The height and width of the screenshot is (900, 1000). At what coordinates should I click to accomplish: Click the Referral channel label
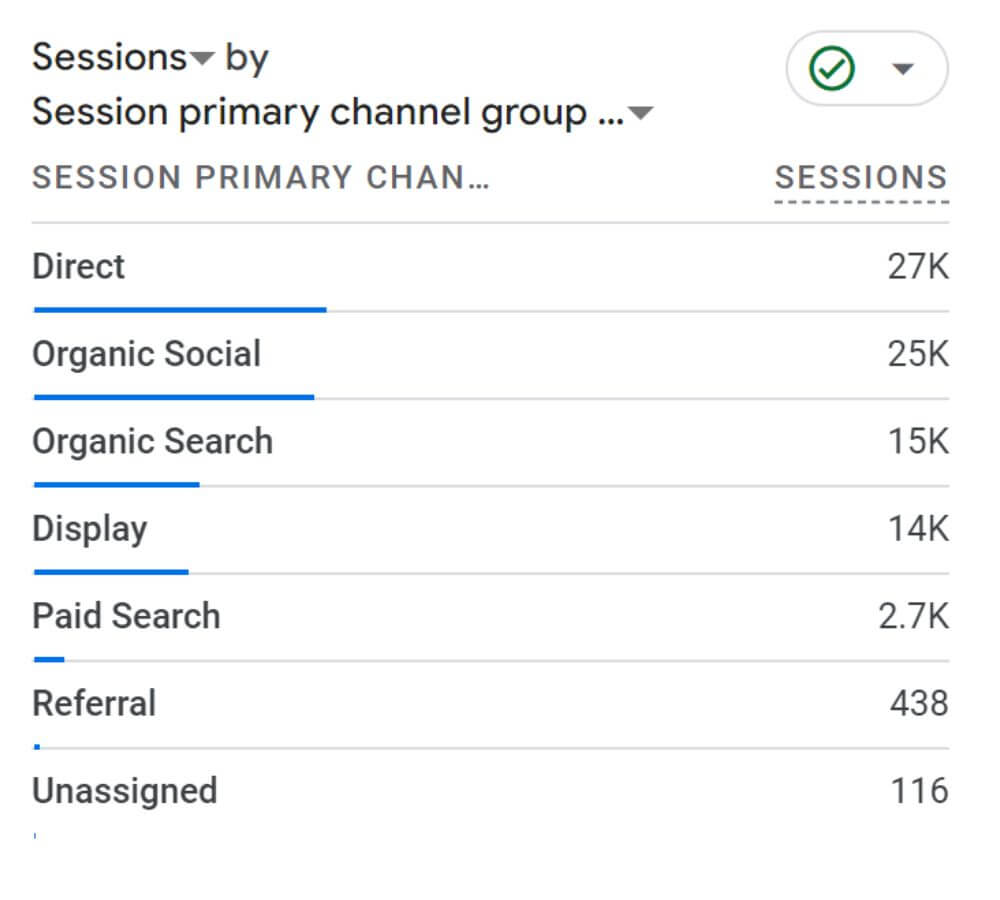coord(94,704)
